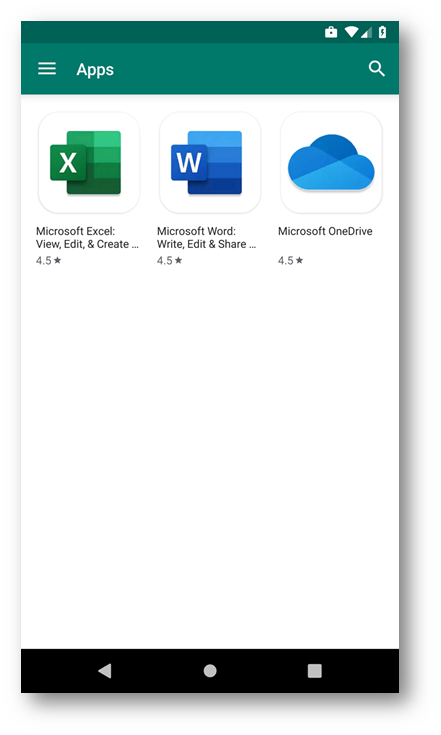Screen dimensions: 441x735
Task: Tap the cellular signal status icon
Action: (x=366, y=32)
